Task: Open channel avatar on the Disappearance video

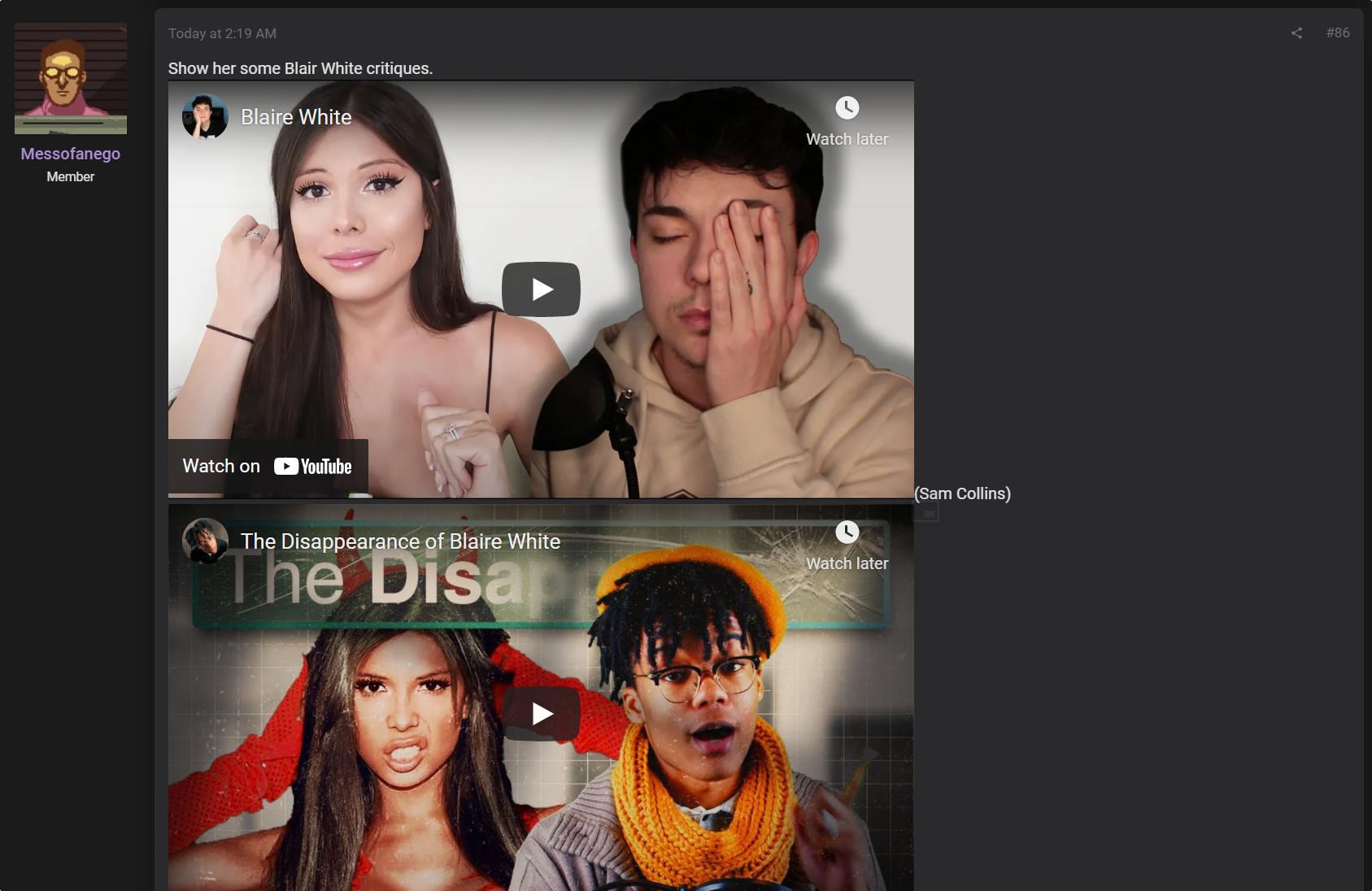Action: (205, 541)
